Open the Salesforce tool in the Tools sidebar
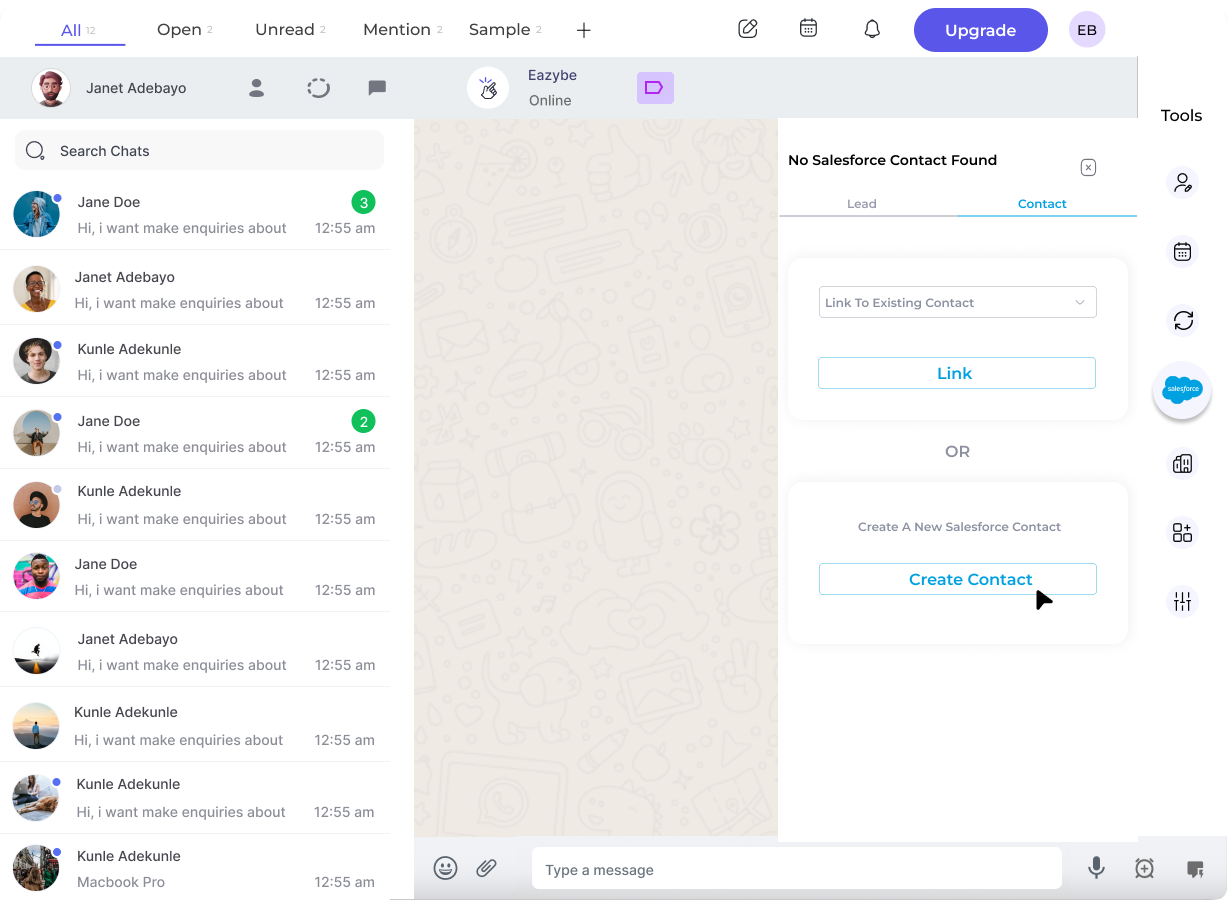Viewport: 1227px width, 900px height. pyautogui.click(x=1182, y=390)
